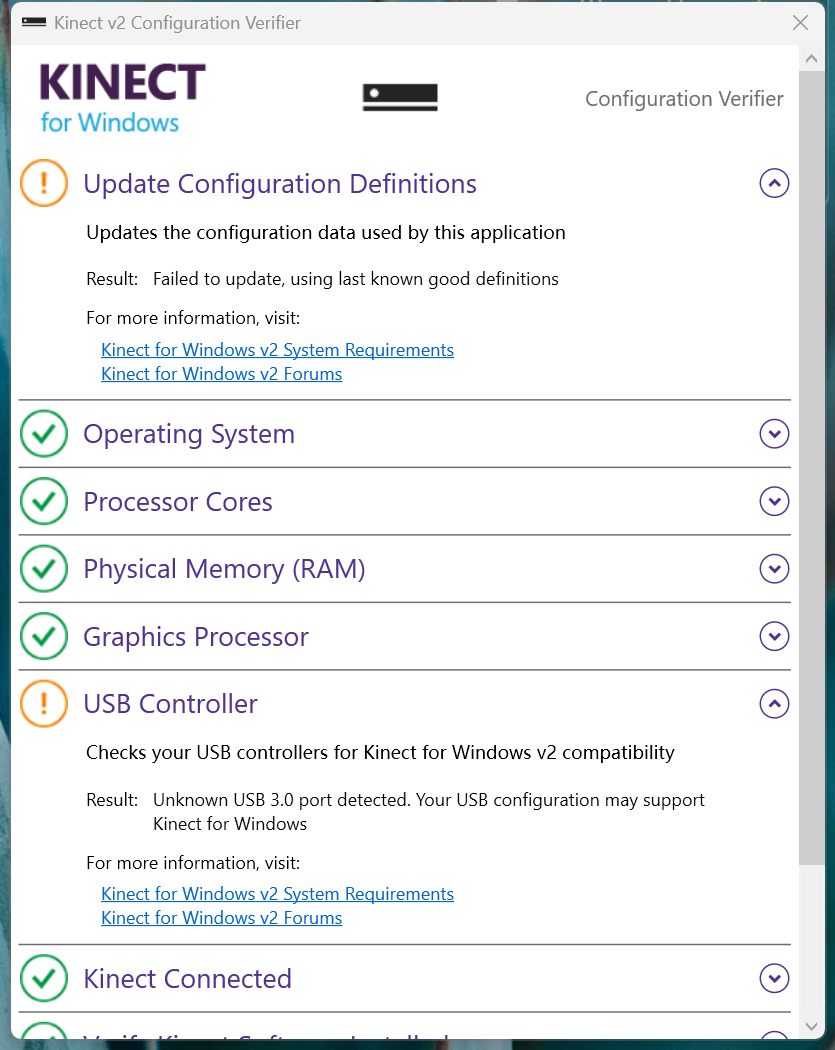Click the Kinect sensor icon in header
This screenshot has width=835, height=1050.
point(400,98)
